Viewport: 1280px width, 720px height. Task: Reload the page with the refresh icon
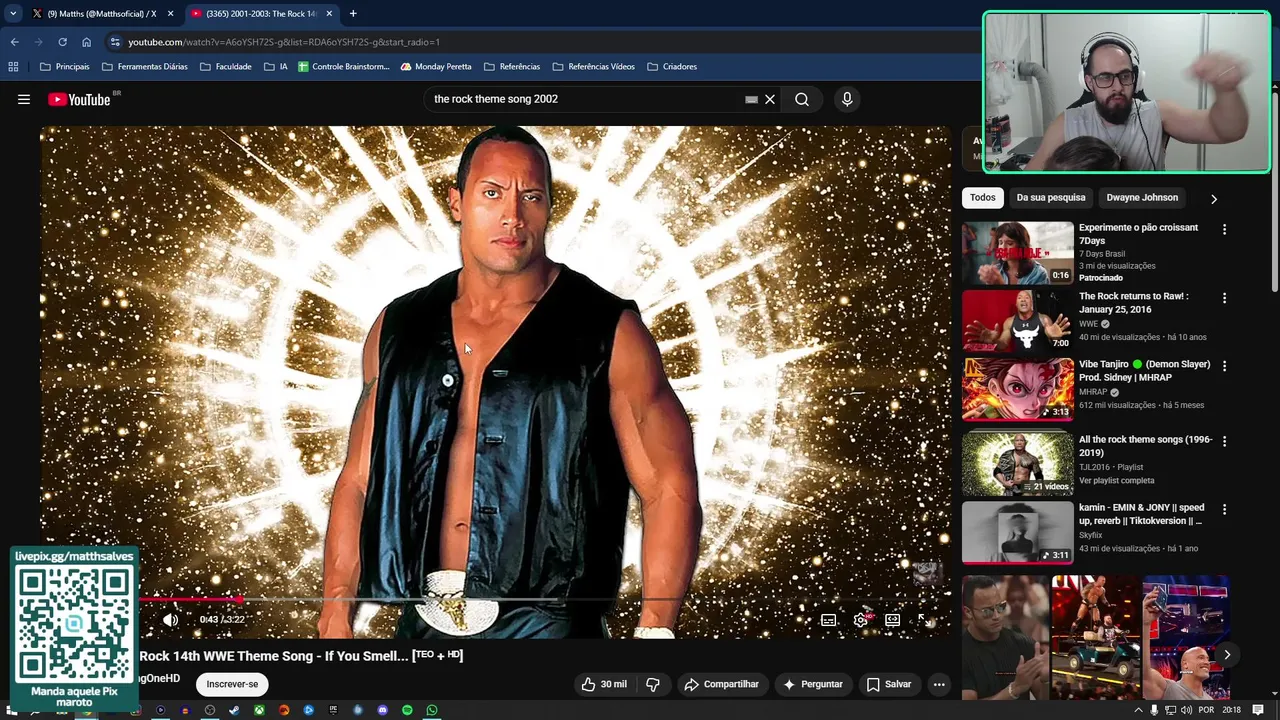[62, 42]
